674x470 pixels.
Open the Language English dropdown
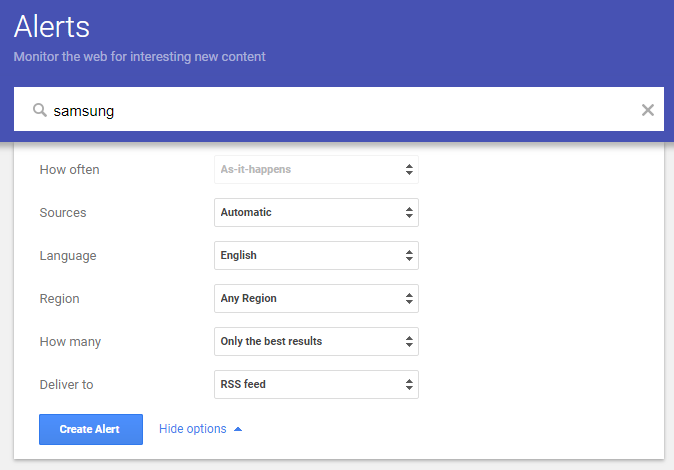[316, 255]
